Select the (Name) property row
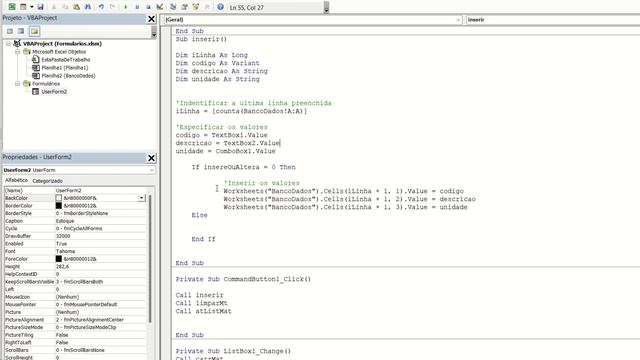The width and height of the screenshot is (640, 360). 75,190
